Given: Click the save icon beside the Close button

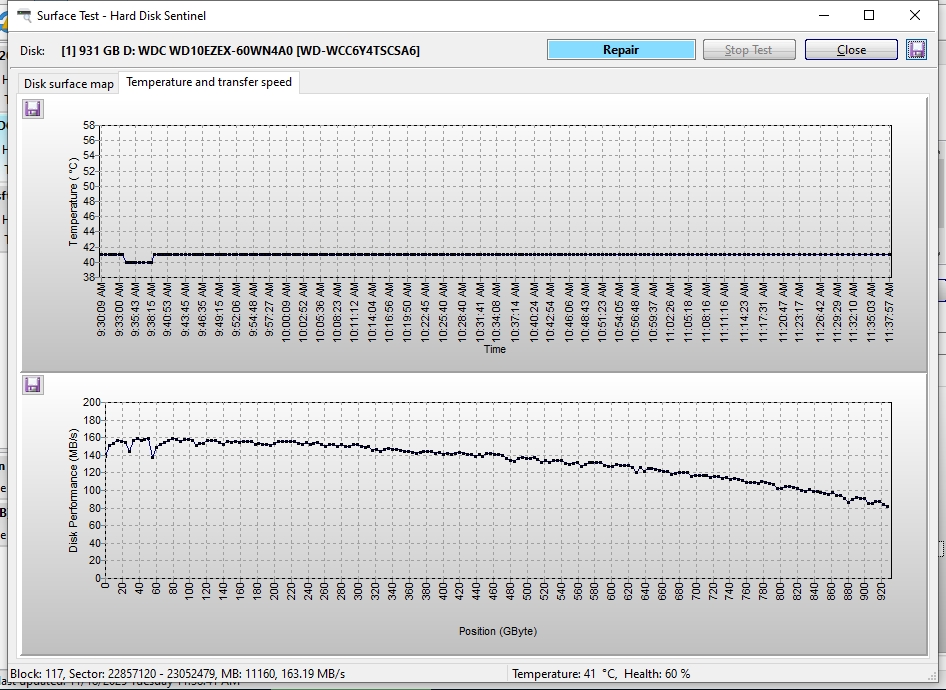Looking at the screenshot, I should pyautogui.click(x=916, y=49).
